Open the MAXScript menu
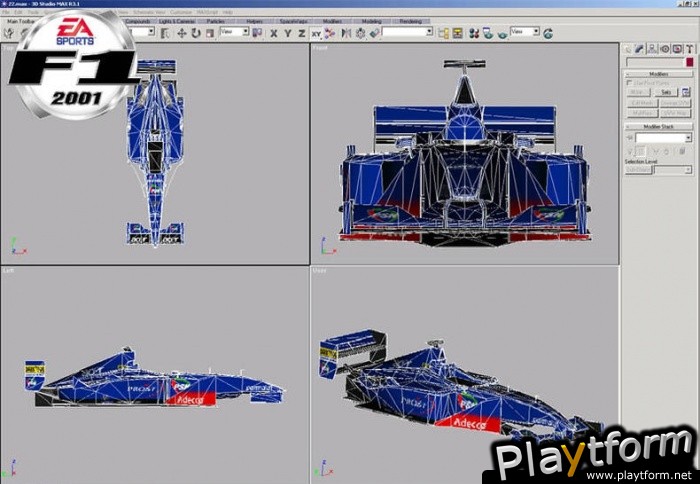 pos(208,13)
